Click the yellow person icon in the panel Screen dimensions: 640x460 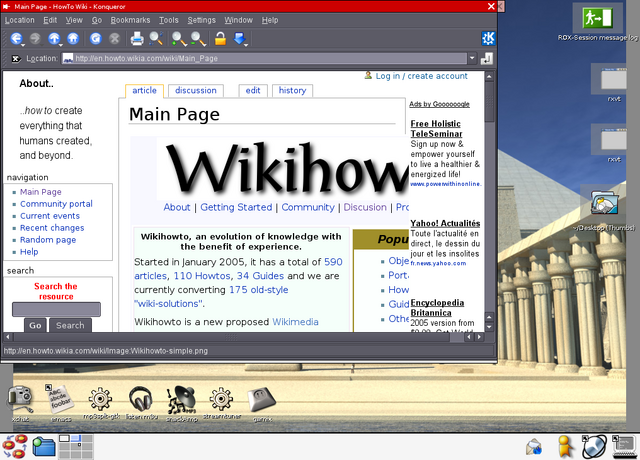[x=565, y=447]
